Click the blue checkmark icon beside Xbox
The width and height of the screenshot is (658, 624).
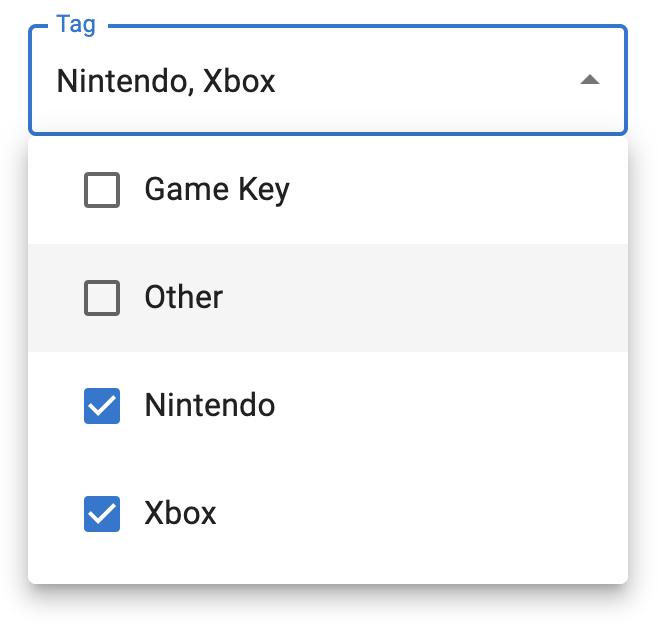pyautogui.click(x=102, y=514)
